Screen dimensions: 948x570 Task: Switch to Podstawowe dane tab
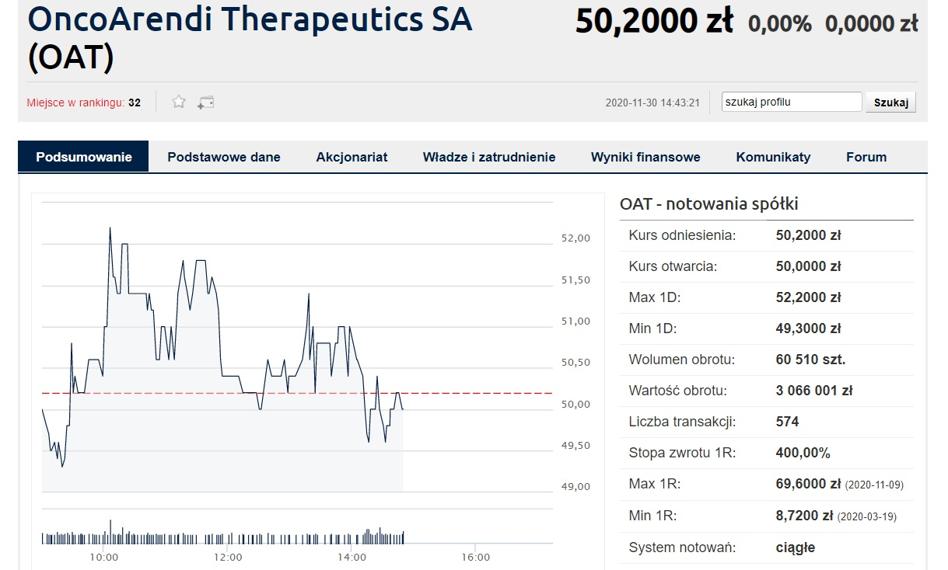tap(224, 157)
